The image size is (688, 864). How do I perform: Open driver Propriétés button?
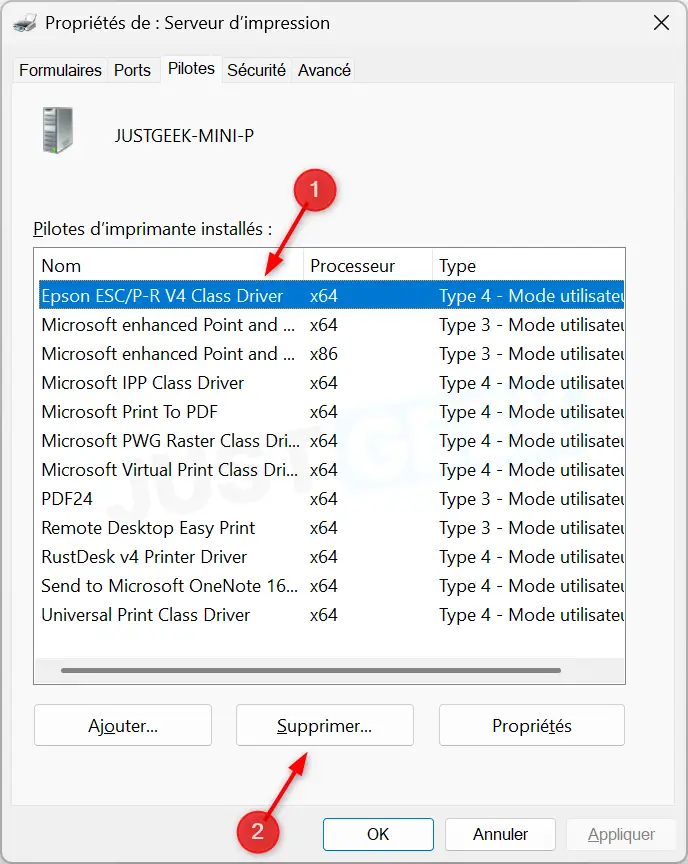[x=532, y=725]
